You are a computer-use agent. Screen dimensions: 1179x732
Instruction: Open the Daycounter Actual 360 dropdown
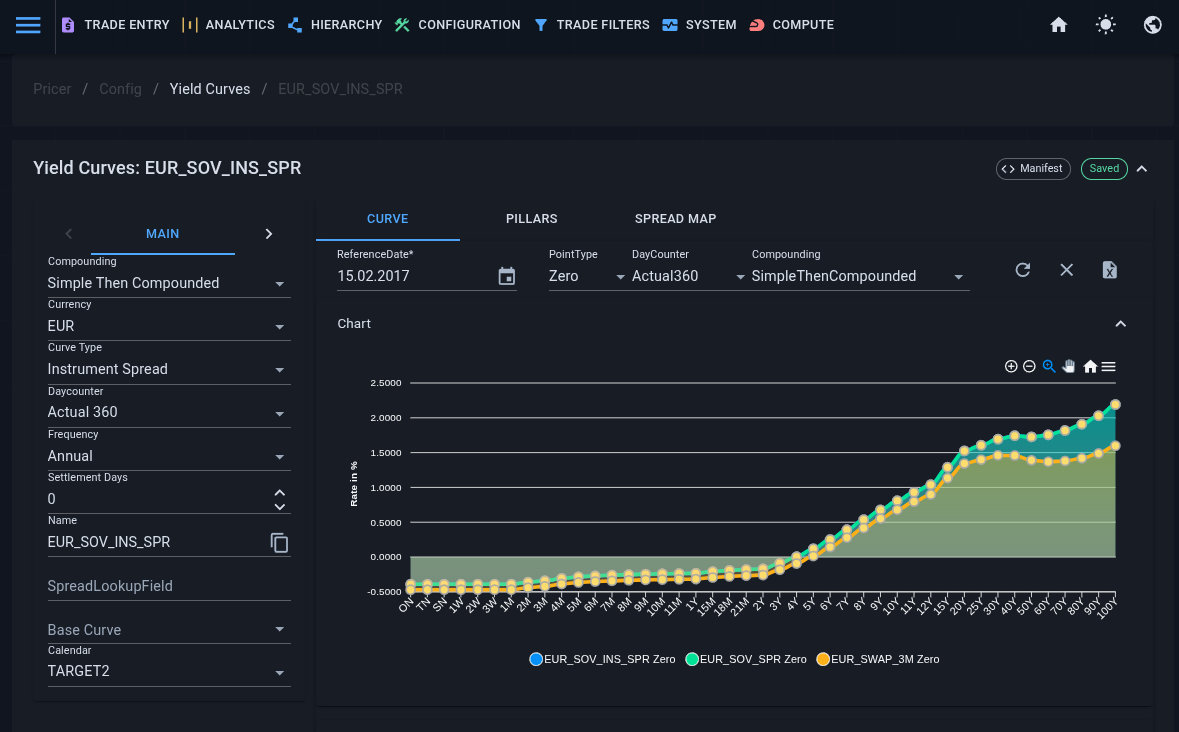pyautogui.click(x=168, y=412)
